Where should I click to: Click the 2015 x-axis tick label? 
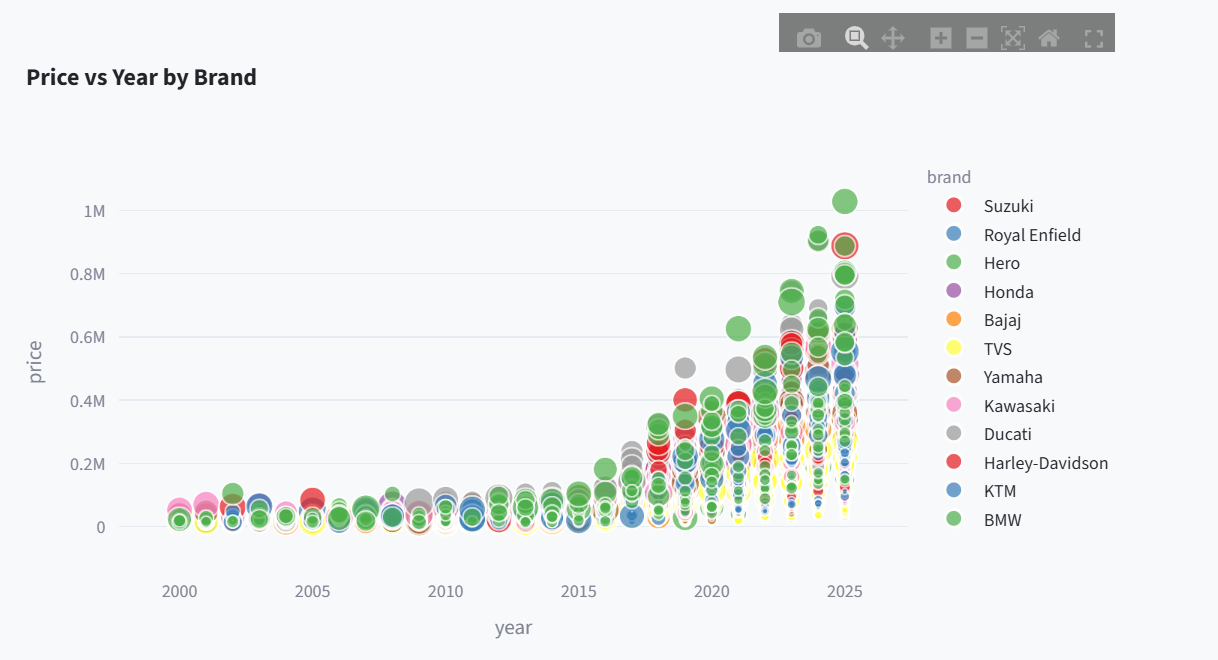578,592
